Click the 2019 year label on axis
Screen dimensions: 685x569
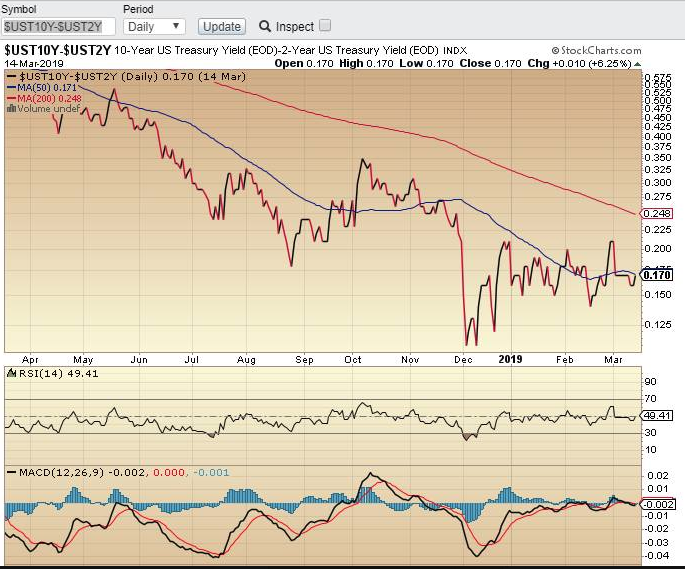click(x=510, y=359)
